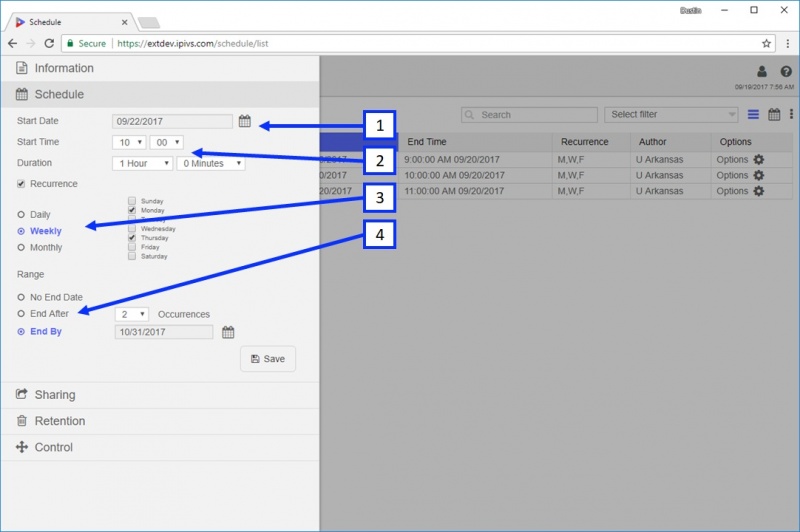
Task: Open options gear for 10:00:00 AM row
Action: 759,175
